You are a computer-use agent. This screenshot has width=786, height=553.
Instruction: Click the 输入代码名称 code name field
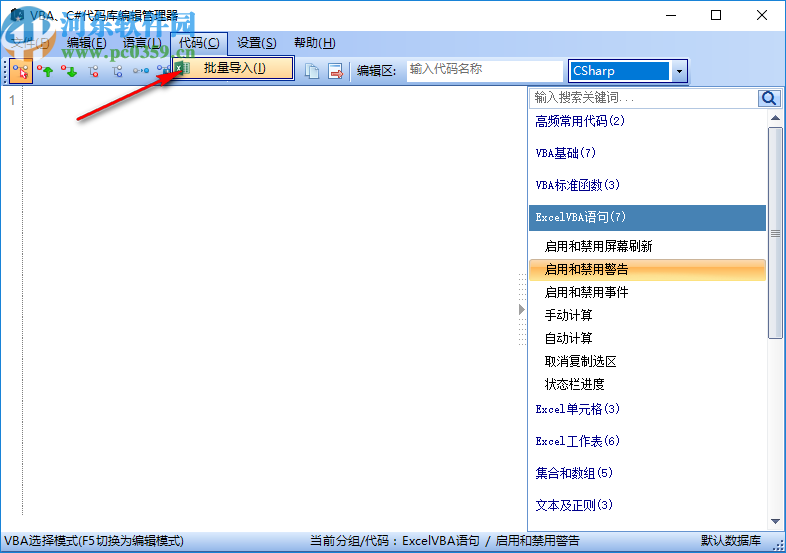[484, 71]
